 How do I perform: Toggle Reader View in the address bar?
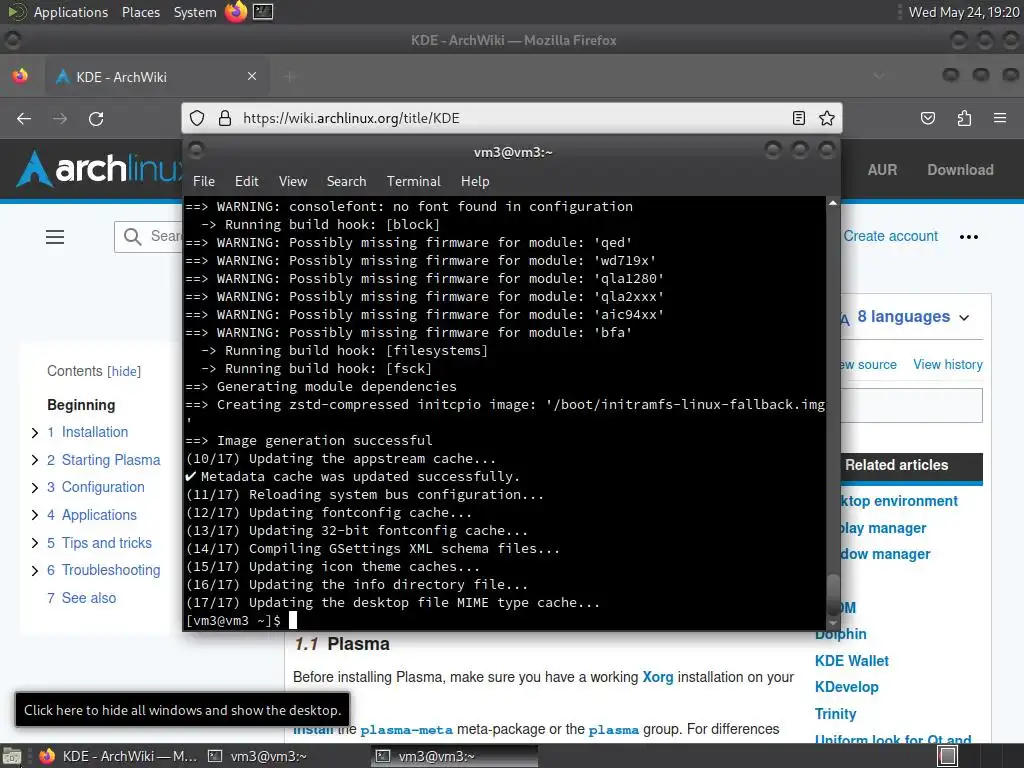pos(799,118)
